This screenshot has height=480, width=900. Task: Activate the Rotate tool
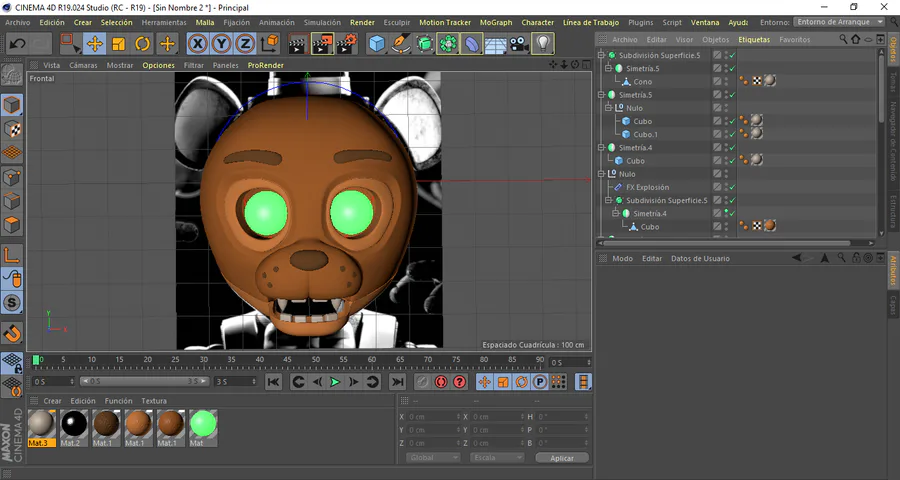point(142,44)
